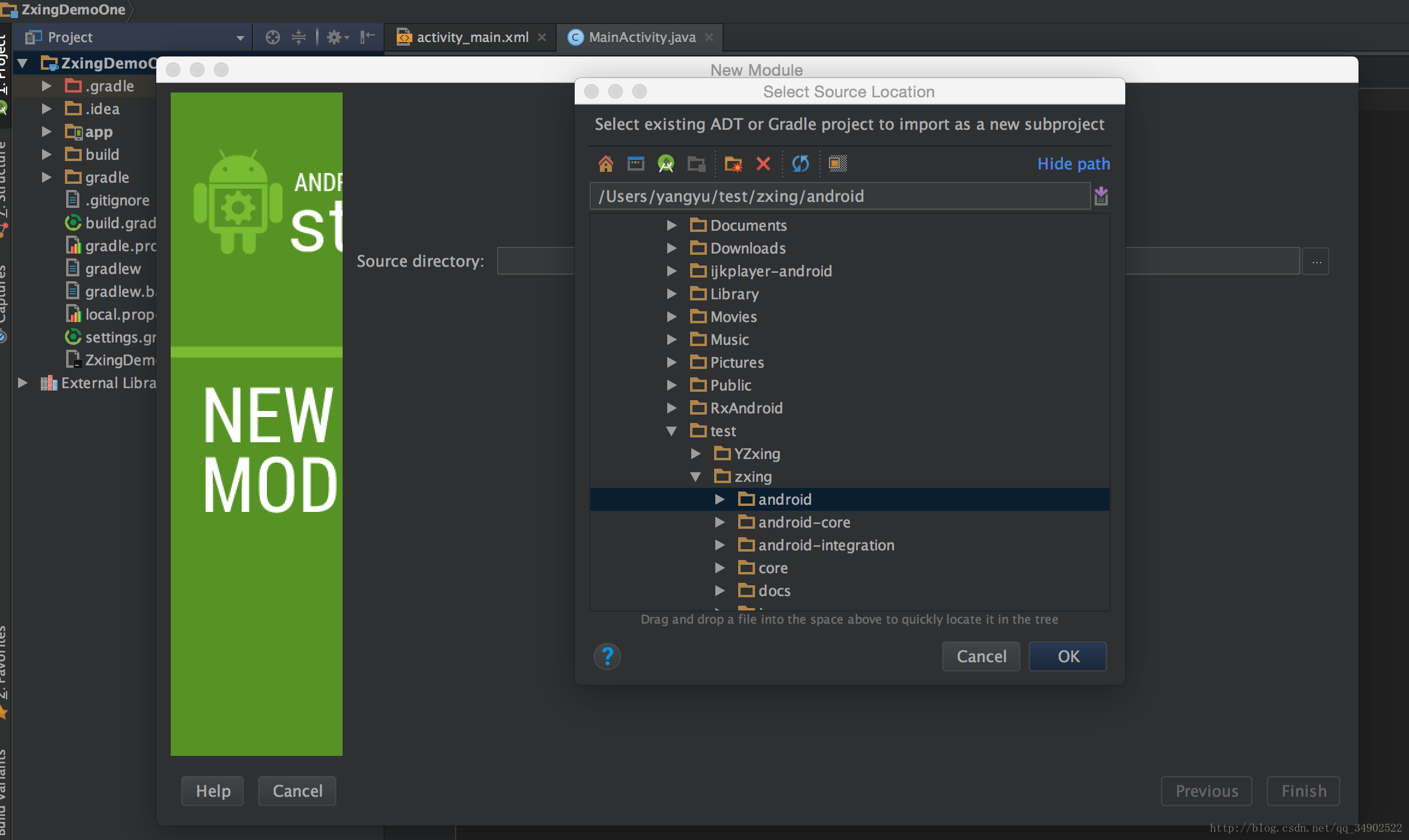
Task: Click the source directory browse button
Action: [x=1316, y=261]
